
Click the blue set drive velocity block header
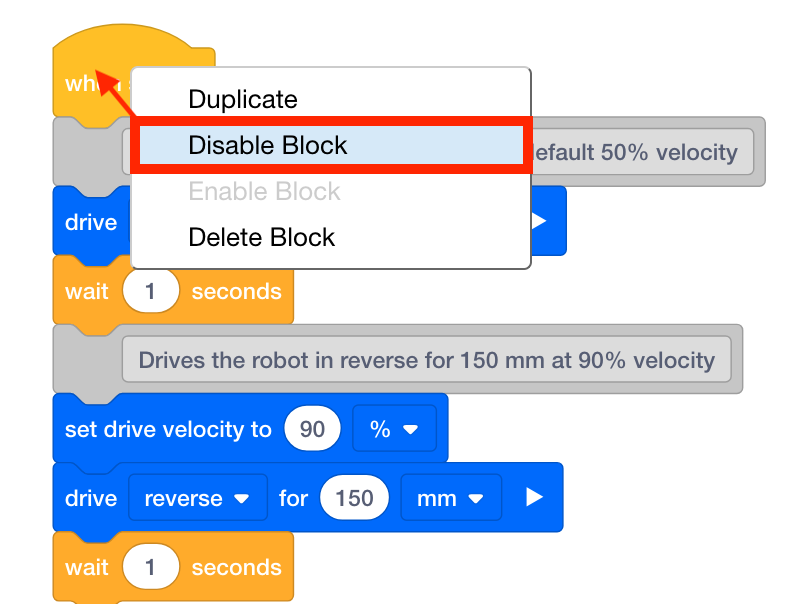coord(160,429)
